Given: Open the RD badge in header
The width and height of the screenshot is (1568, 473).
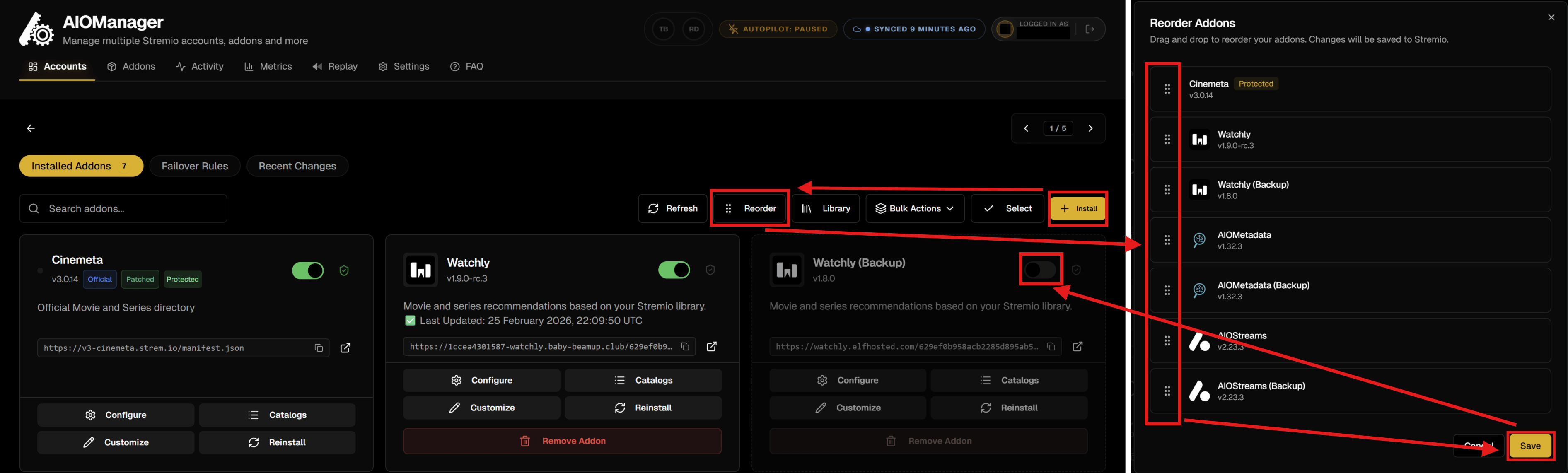Looking at the screenshot, I should click(x=694, y=29).
